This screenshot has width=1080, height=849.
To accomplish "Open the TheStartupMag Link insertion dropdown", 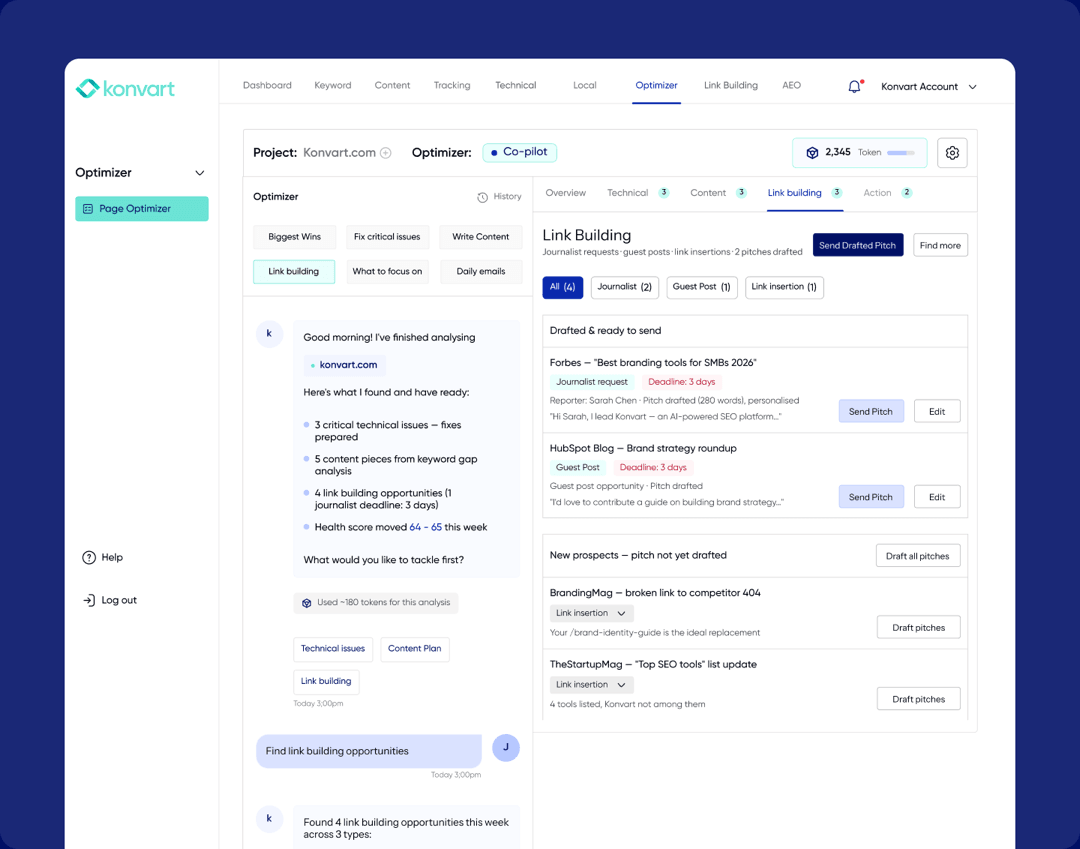I will [x=591, y=684].
